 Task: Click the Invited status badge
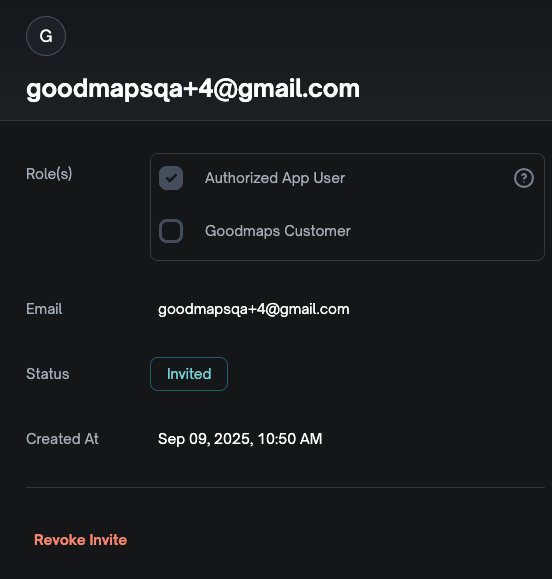[x=189, y=374]
